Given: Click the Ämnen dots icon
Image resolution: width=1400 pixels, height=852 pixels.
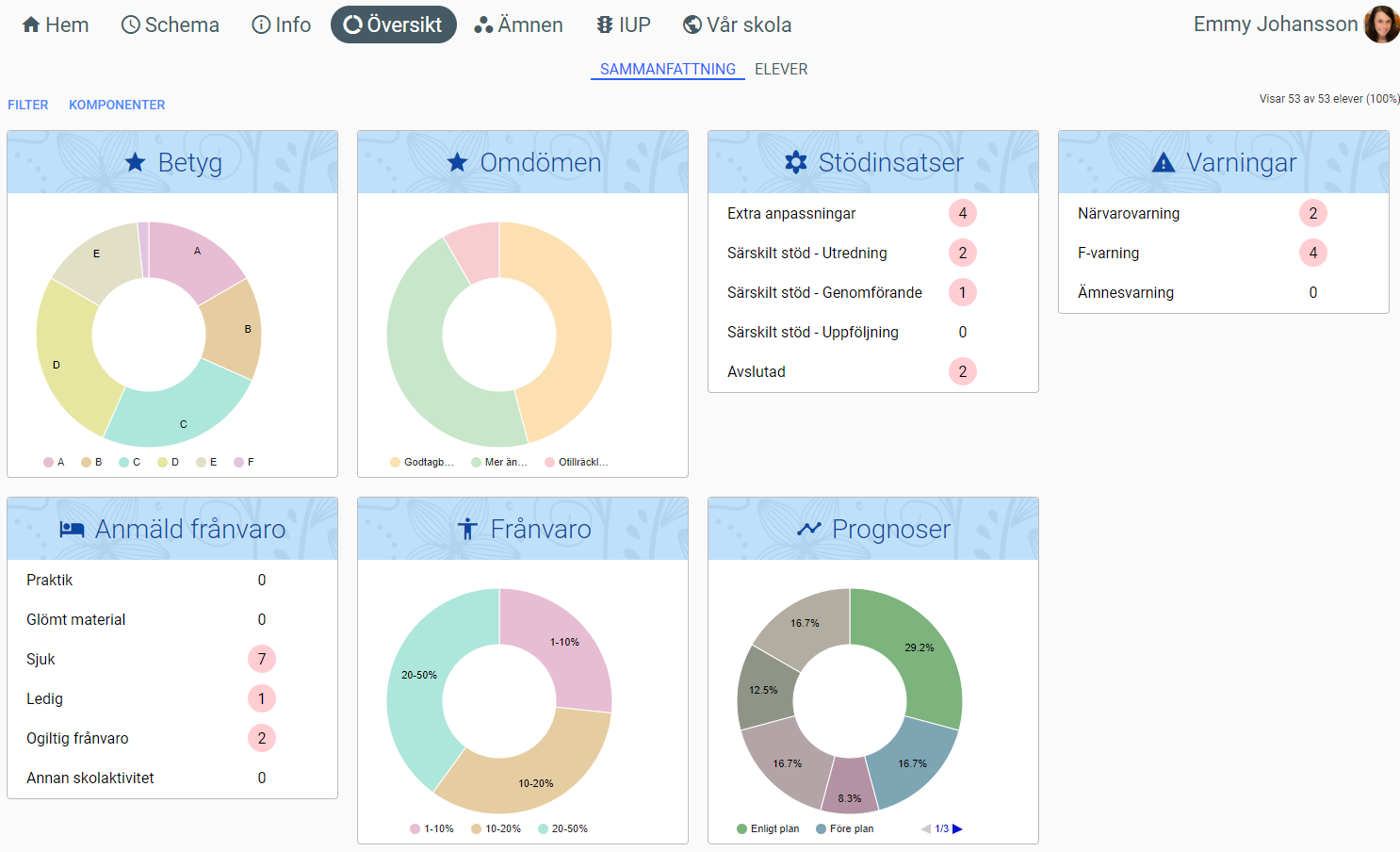Looking at the screenshot, I should tap(483, 25).
